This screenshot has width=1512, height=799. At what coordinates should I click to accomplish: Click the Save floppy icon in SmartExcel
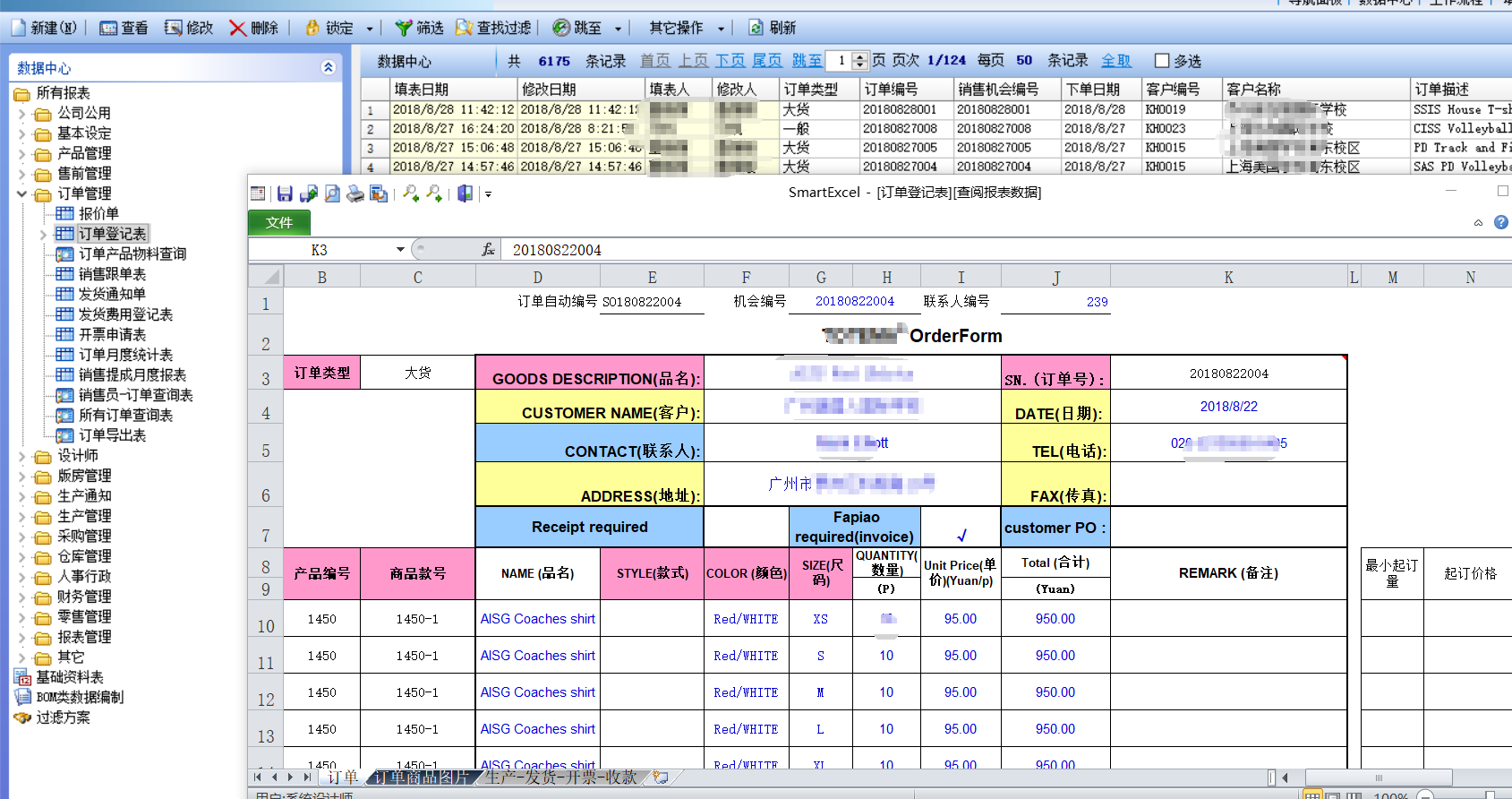[285, 193]
